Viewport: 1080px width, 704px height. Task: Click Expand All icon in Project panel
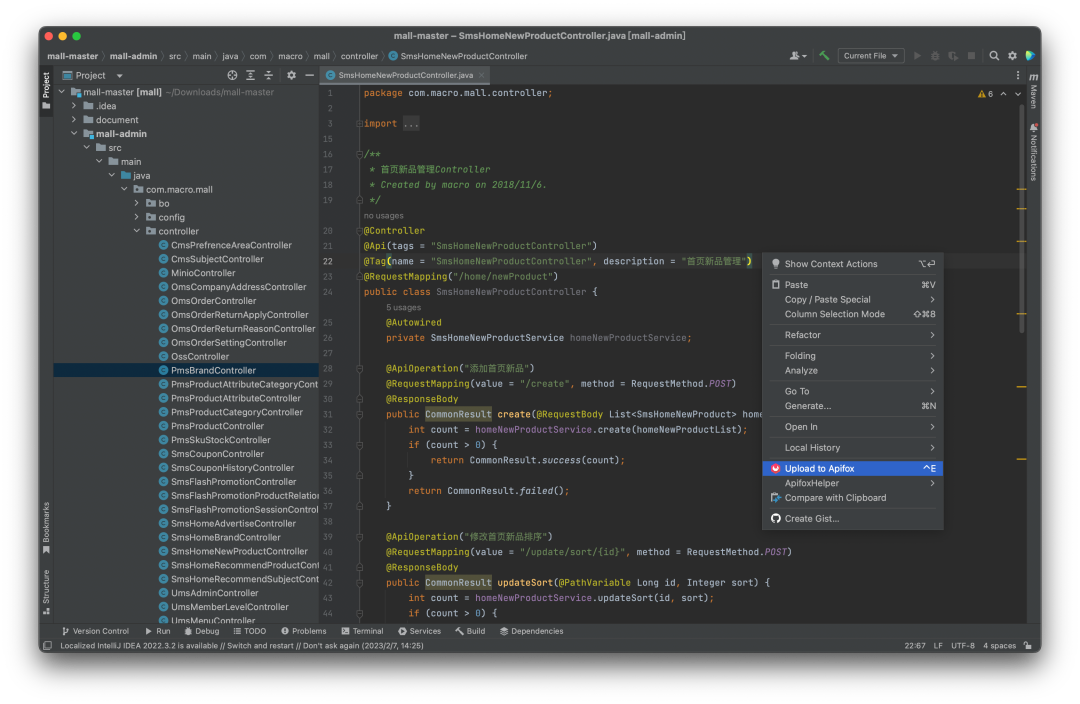point(251,75)
